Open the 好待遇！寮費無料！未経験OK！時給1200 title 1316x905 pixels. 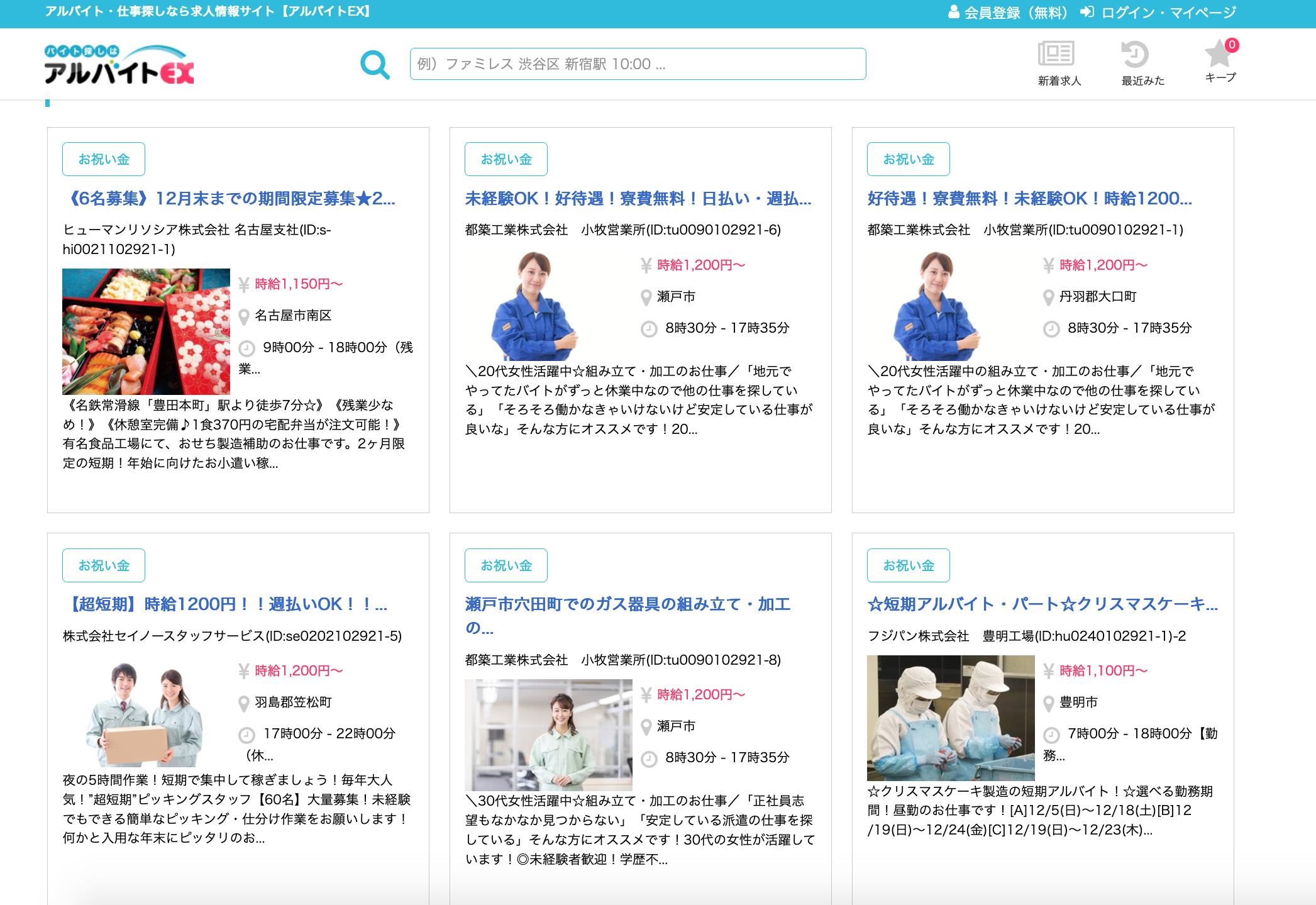1030,199
